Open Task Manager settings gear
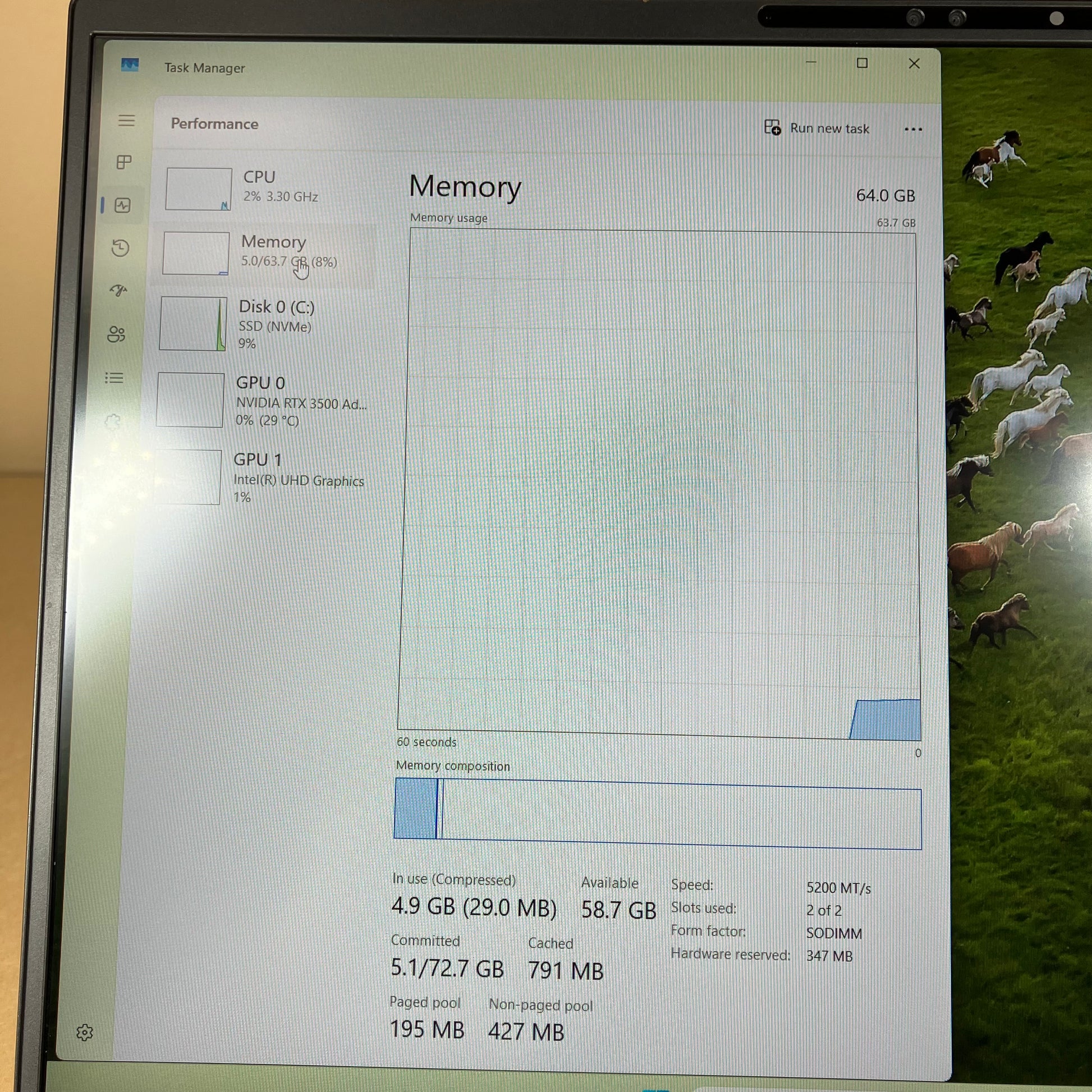Viewport: 1092px width, 1092px height. coord(85,1032)
